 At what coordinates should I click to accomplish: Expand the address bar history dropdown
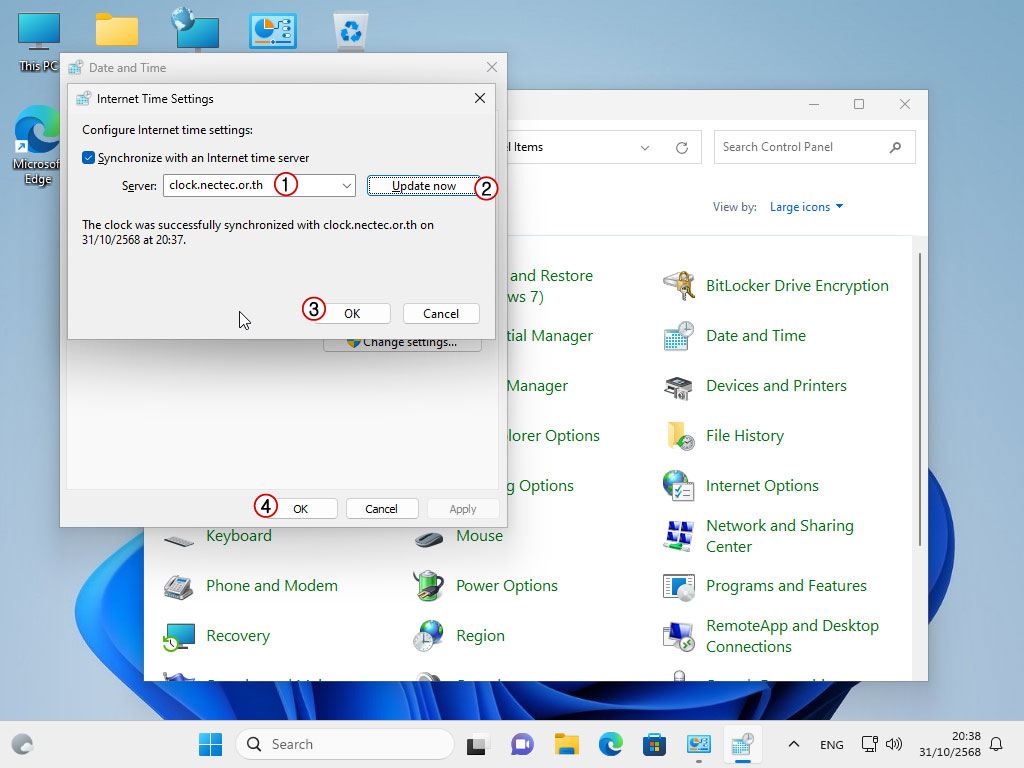645,148
